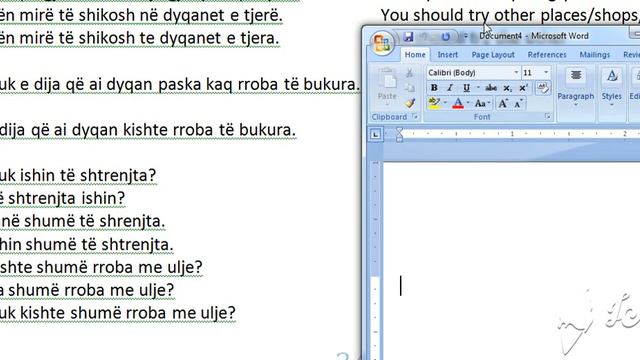Click the text 'ë shtrenjta ishin?'
The width and height of the screenshot is (640, 360).
click(62, 198)
